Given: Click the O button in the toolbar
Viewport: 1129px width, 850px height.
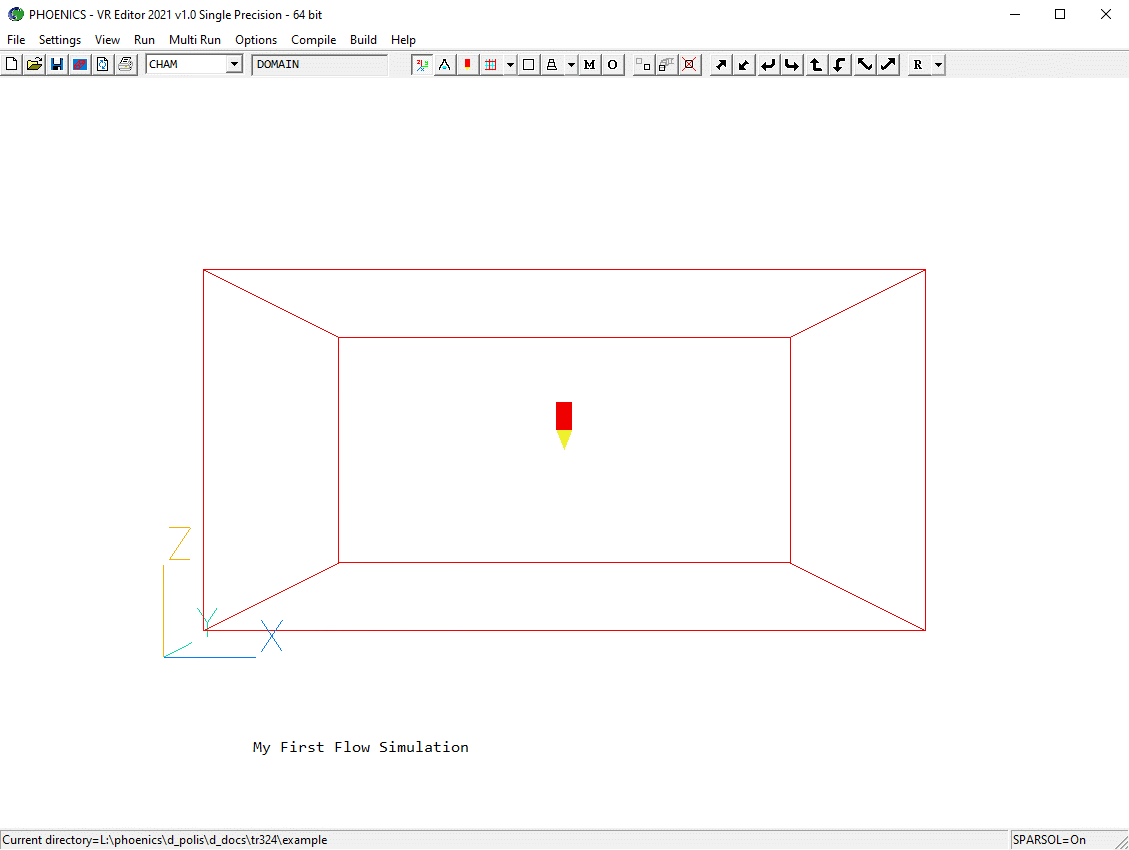Looking at the screenshot, I should pos(612,65).
